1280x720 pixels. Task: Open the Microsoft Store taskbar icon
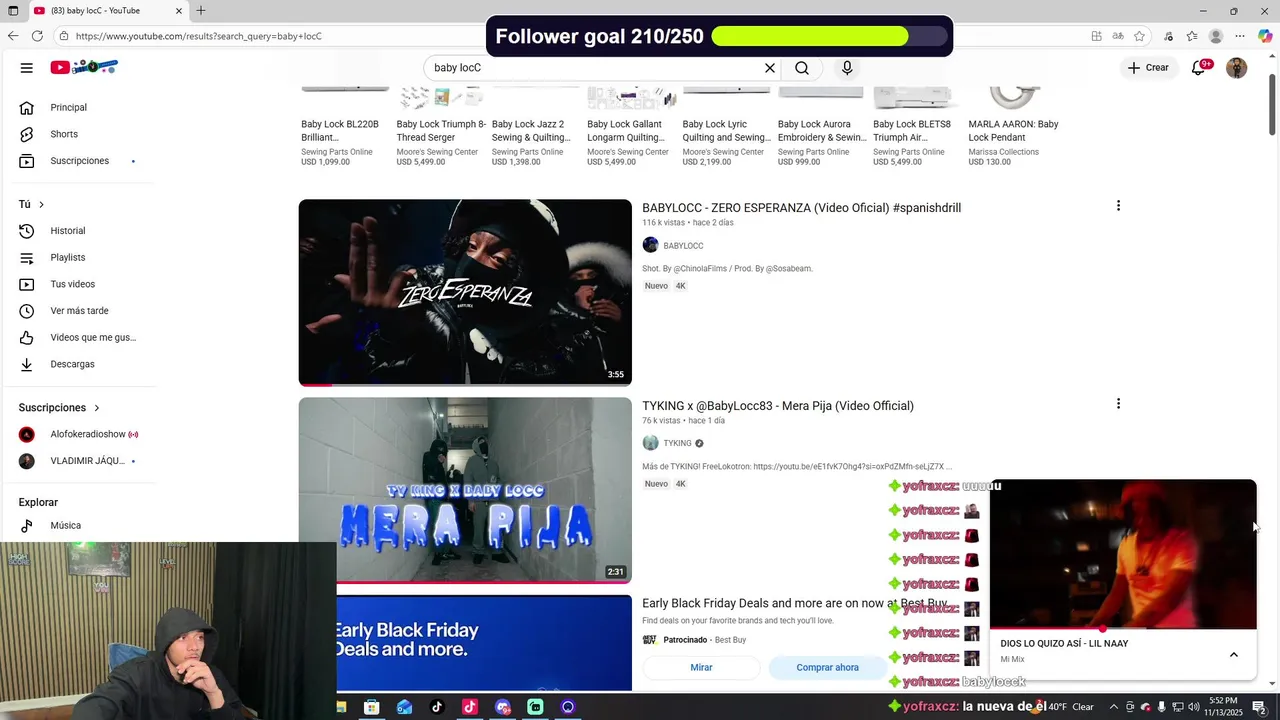pos(372,707)
